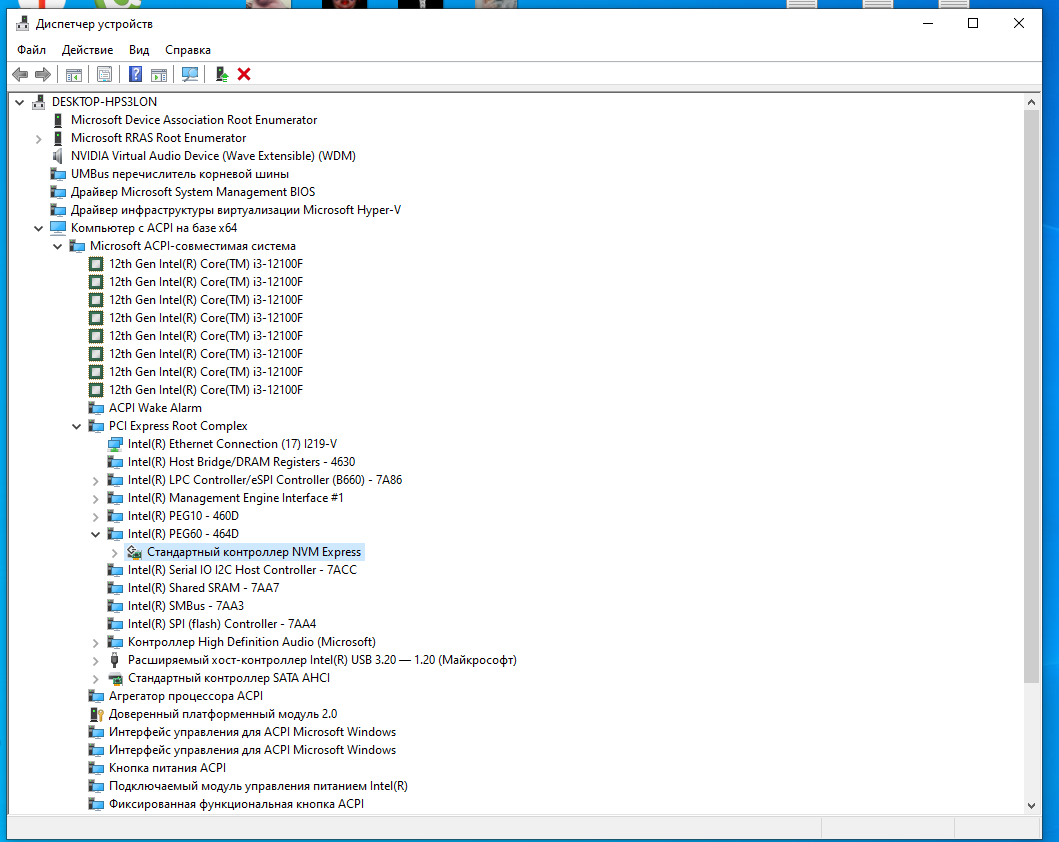Click the scrollbar down arrow in device tree
The height and width of the screenshot is (842, 1059).
1032,804
